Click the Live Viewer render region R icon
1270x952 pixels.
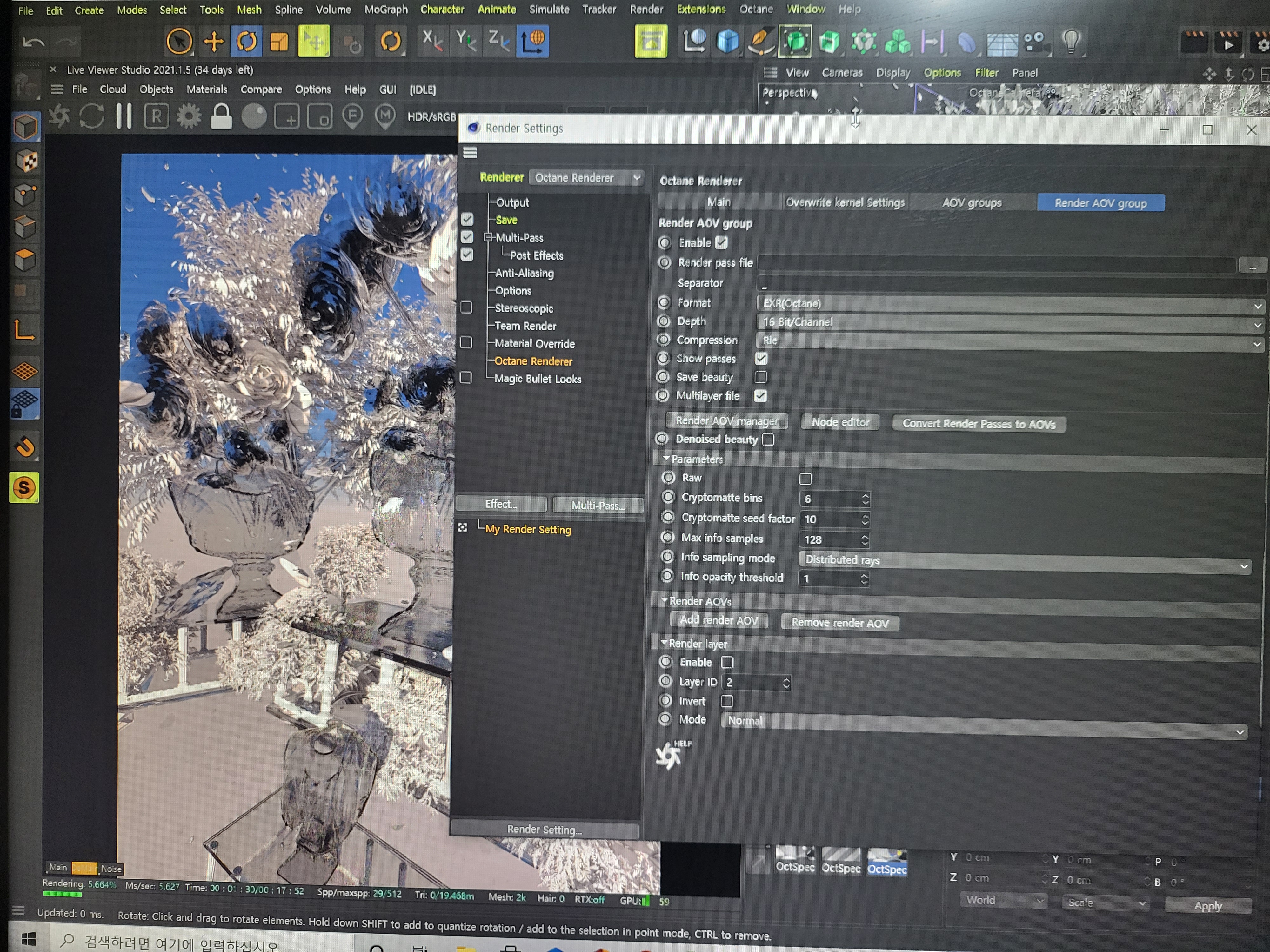156,116
